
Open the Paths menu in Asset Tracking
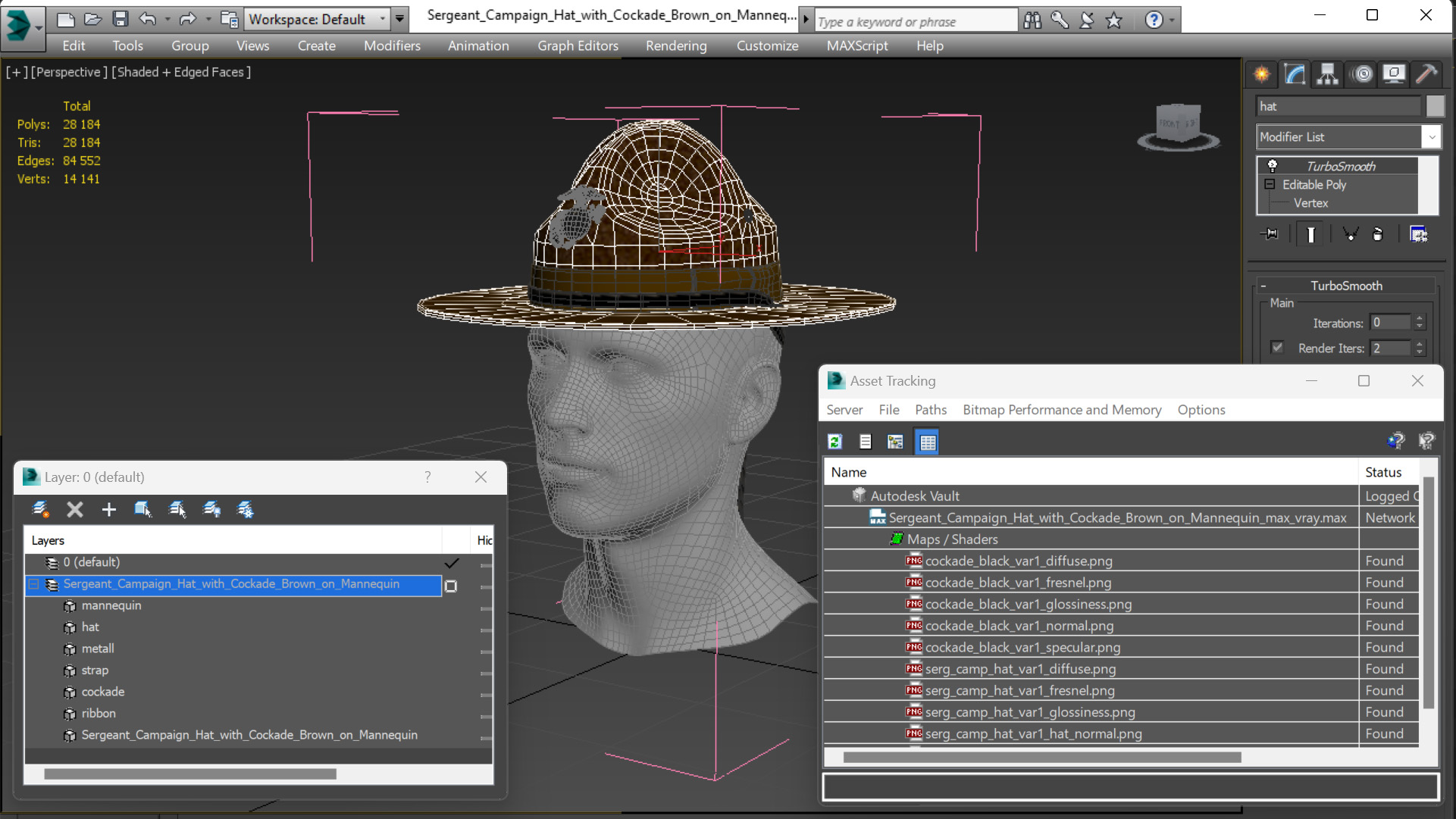(930, 410)
